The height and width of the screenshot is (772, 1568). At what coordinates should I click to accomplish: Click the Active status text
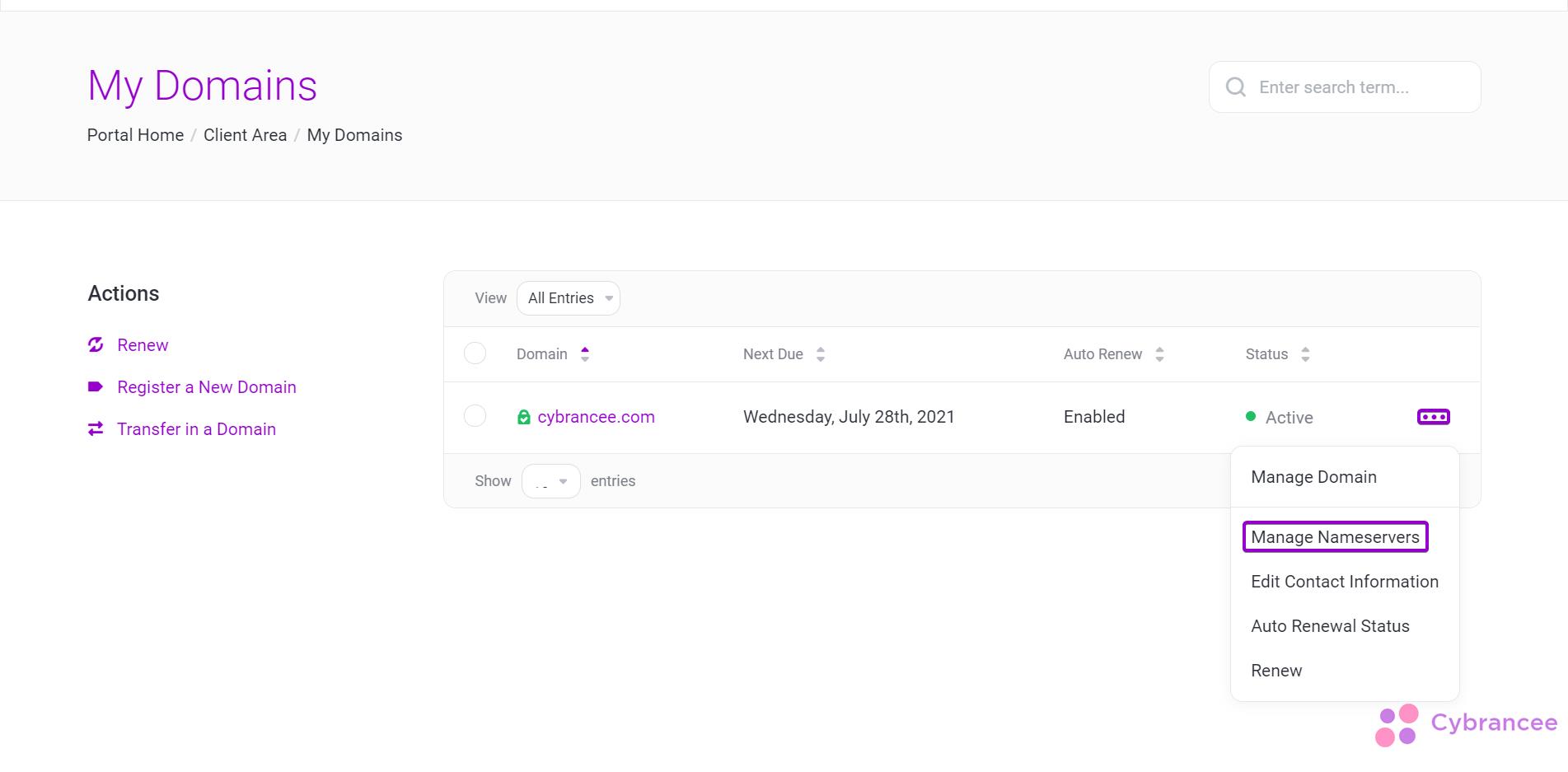tap(1289, 418)
